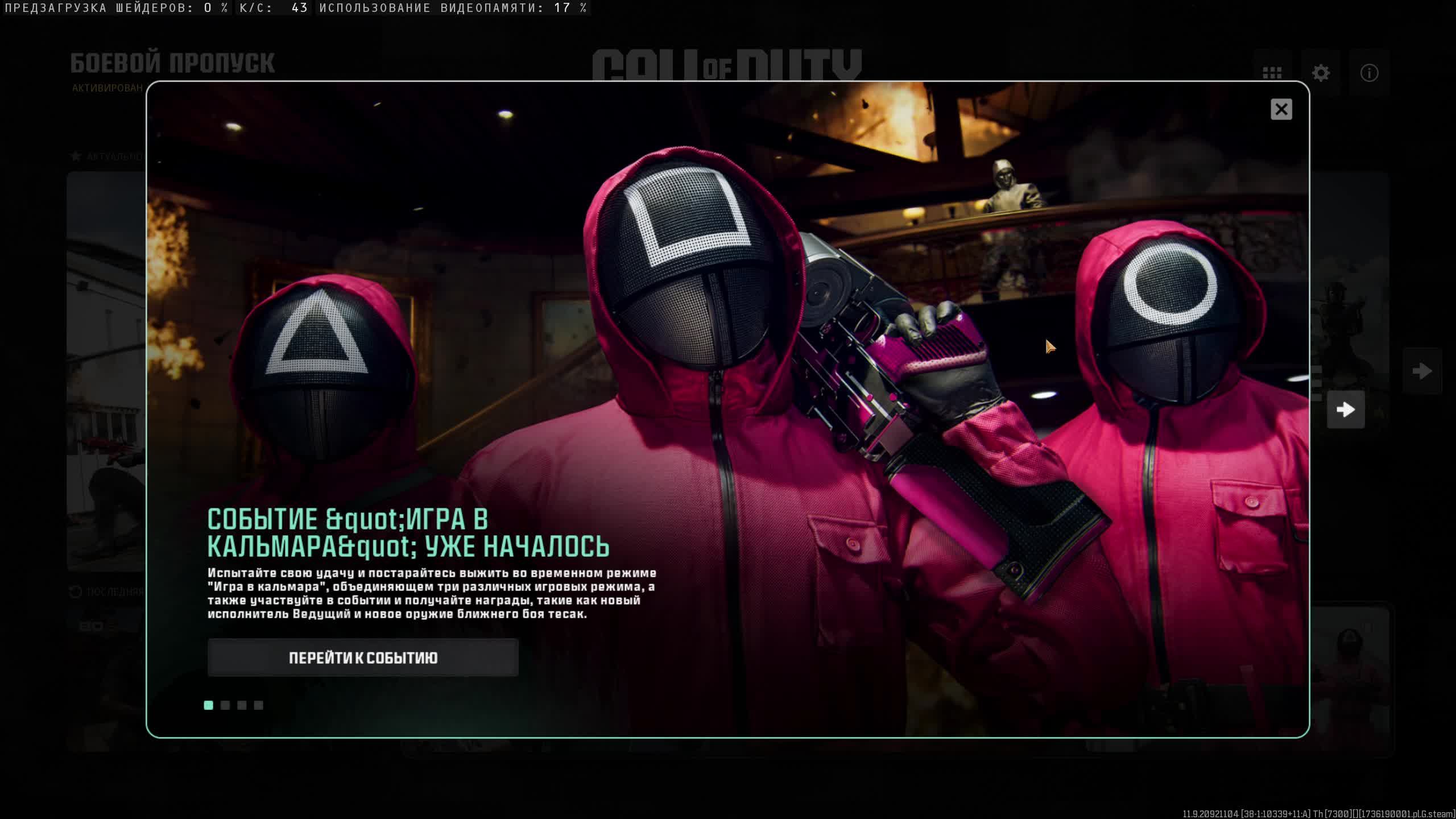
Task: Click the БОЕВОЙ ПРОПУСК header
Action: click(x=172, y=63)
